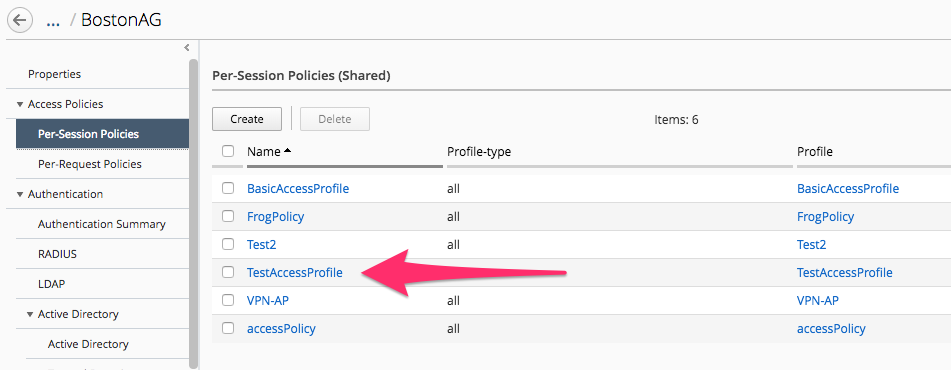Click the 'all' profile-type for accessPolicy row

(453, 329)
